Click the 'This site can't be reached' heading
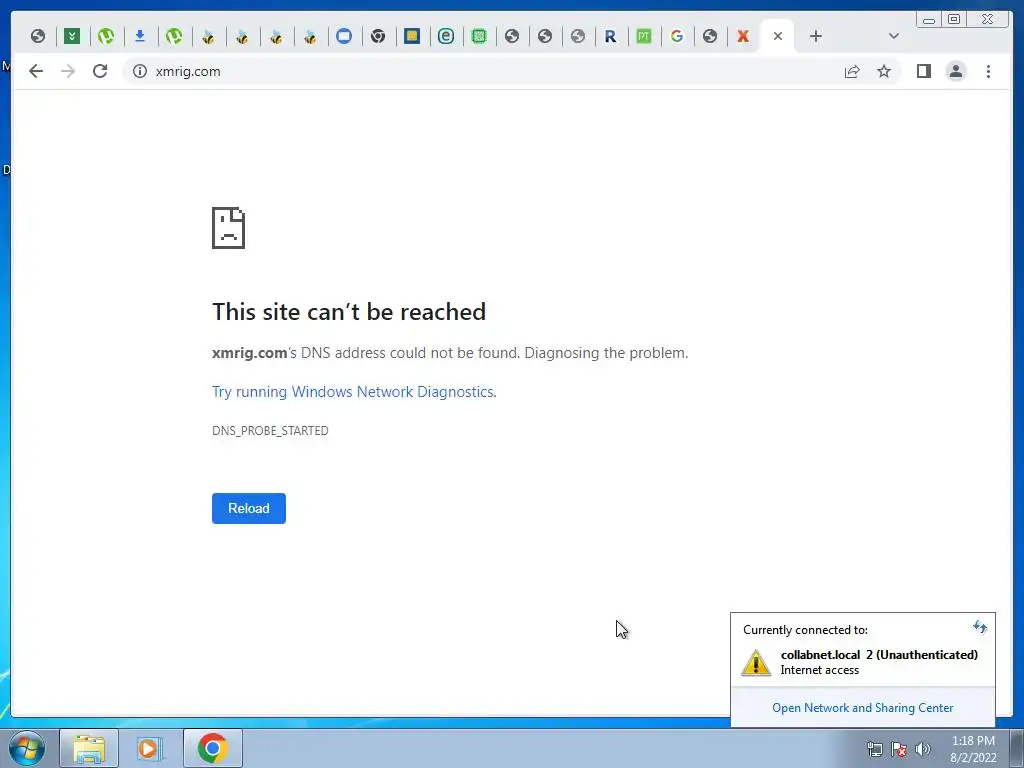 pyautogui.click(x=349, y=312)
